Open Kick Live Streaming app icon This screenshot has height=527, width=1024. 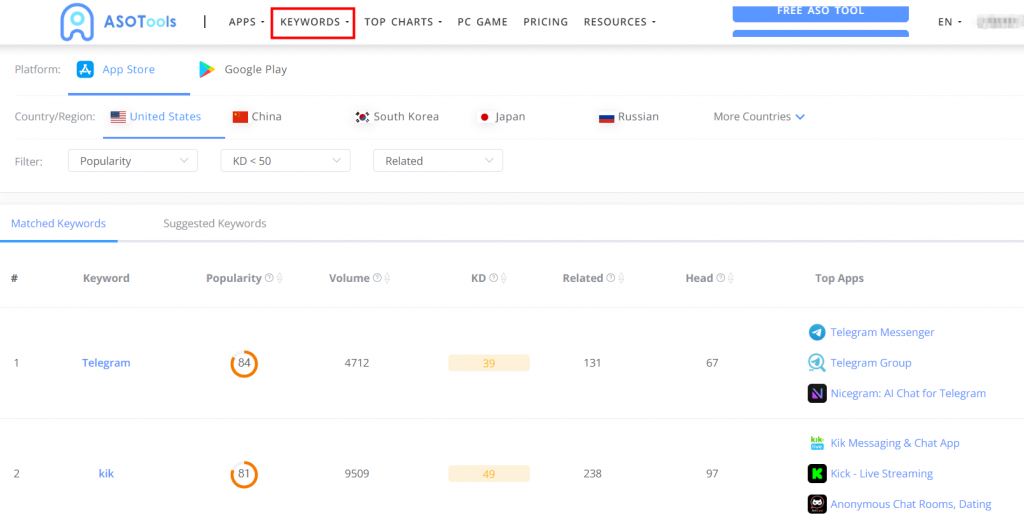[817, 474]
